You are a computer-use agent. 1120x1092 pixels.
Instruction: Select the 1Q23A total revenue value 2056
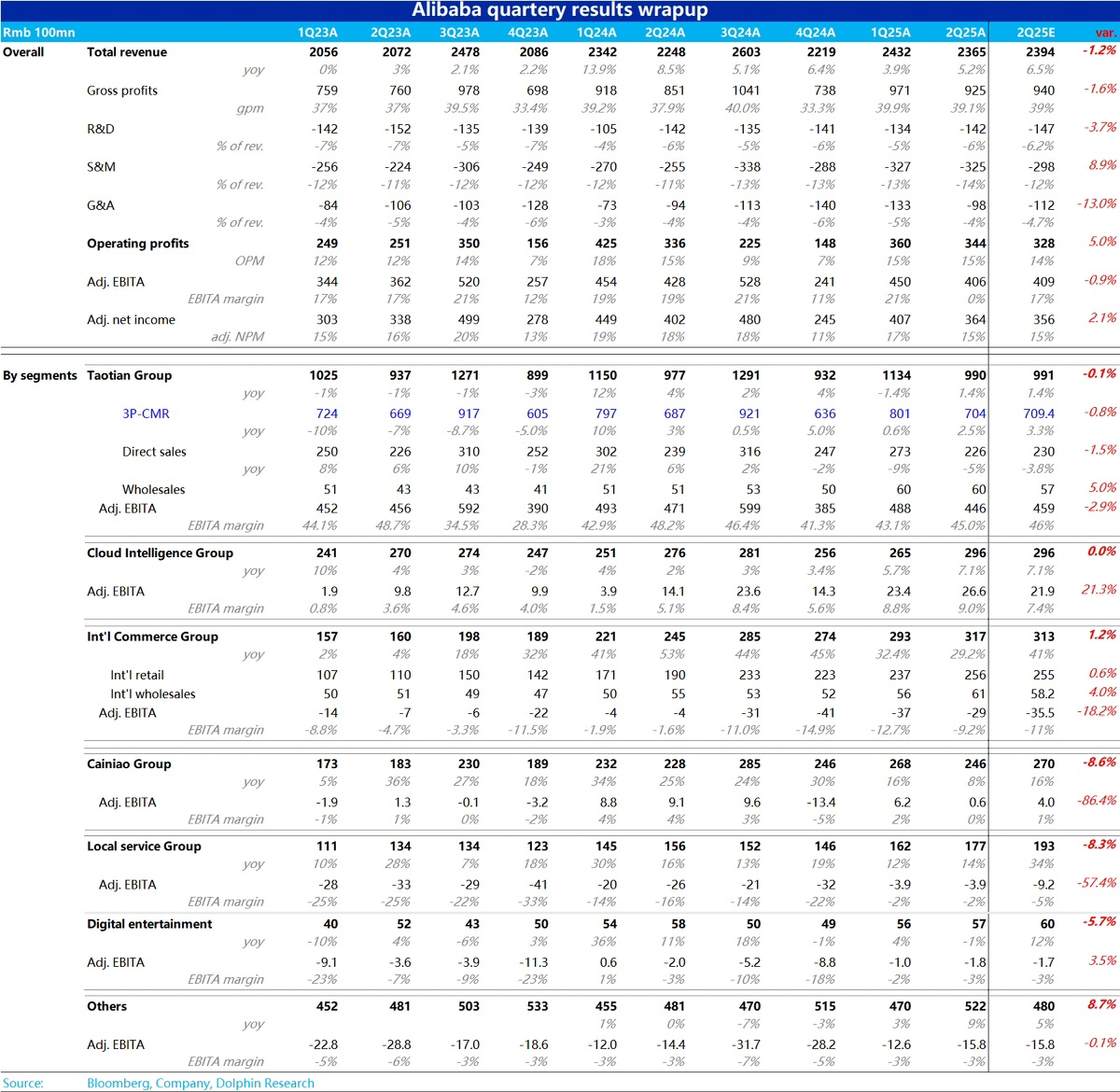click(x=324, y=52)
